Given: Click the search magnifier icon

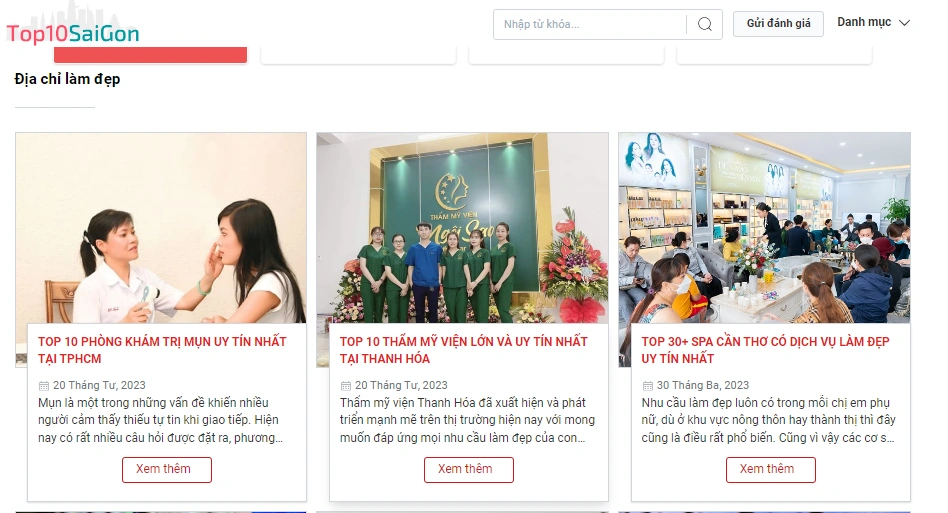Looking at the screenshot, I should tap(704, 24).
